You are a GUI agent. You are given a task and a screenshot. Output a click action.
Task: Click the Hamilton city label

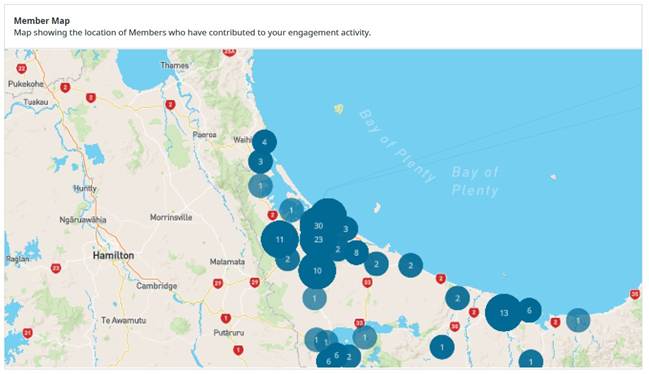113,255
